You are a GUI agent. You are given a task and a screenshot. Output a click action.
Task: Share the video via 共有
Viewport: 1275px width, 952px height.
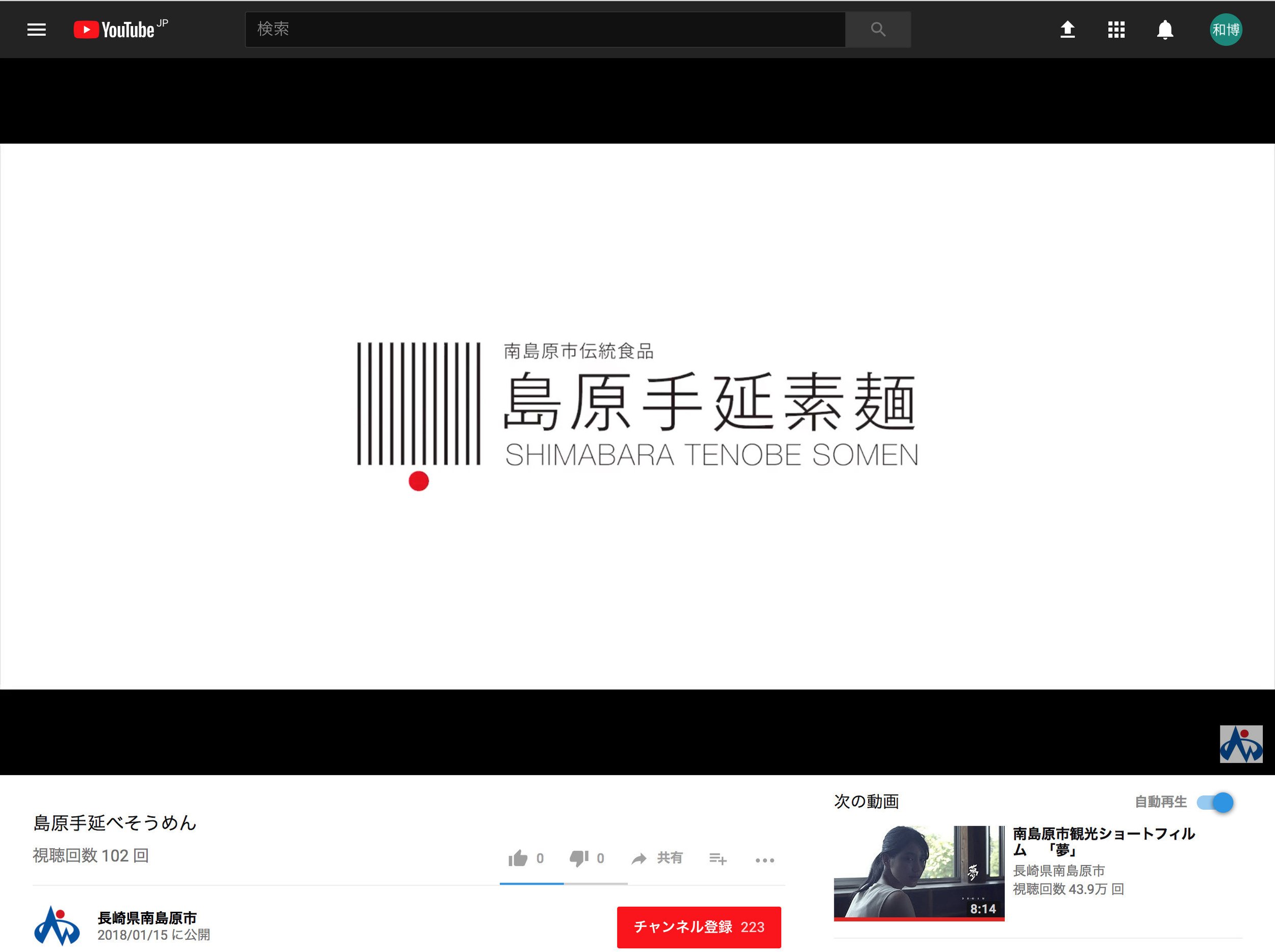(x=657, y=859)
